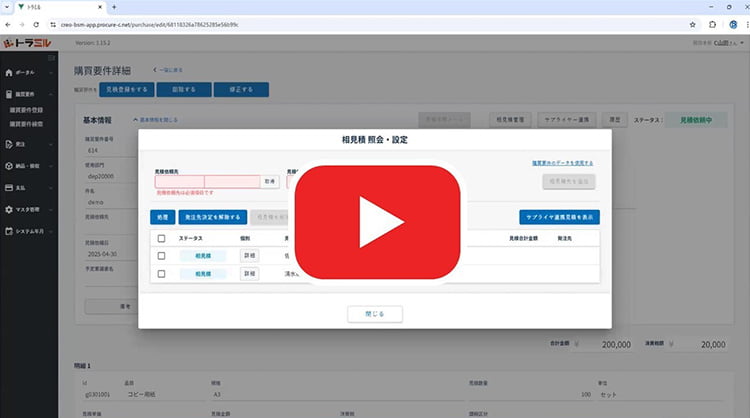Open the ポータル home icon in sidebar
750x418 pixels.
click(x=9, y=73)
